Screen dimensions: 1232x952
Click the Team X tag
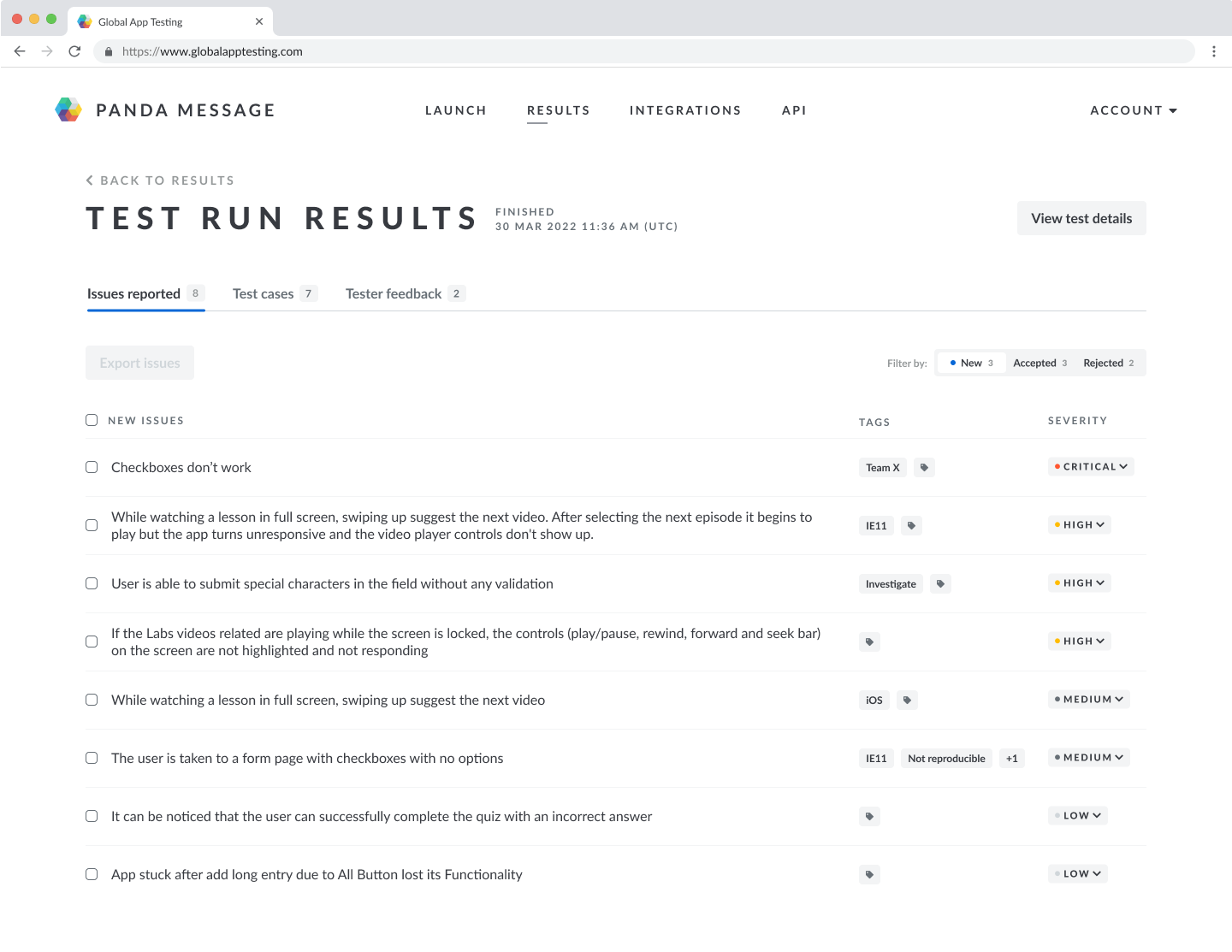[x=883, y=467]
